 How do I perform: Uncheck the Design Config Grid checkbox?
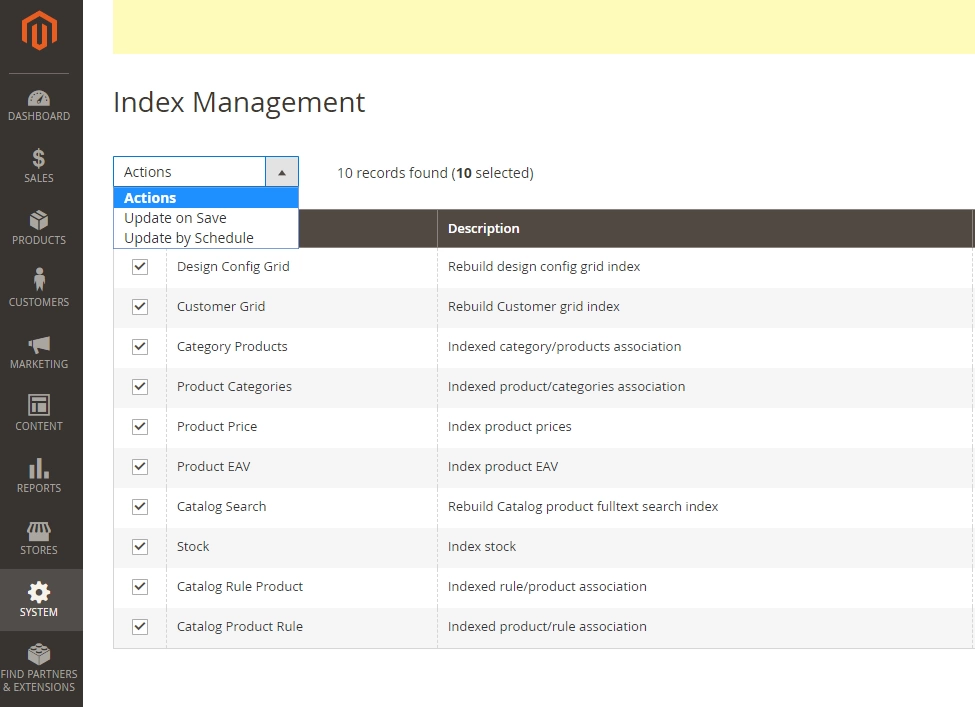140,267
